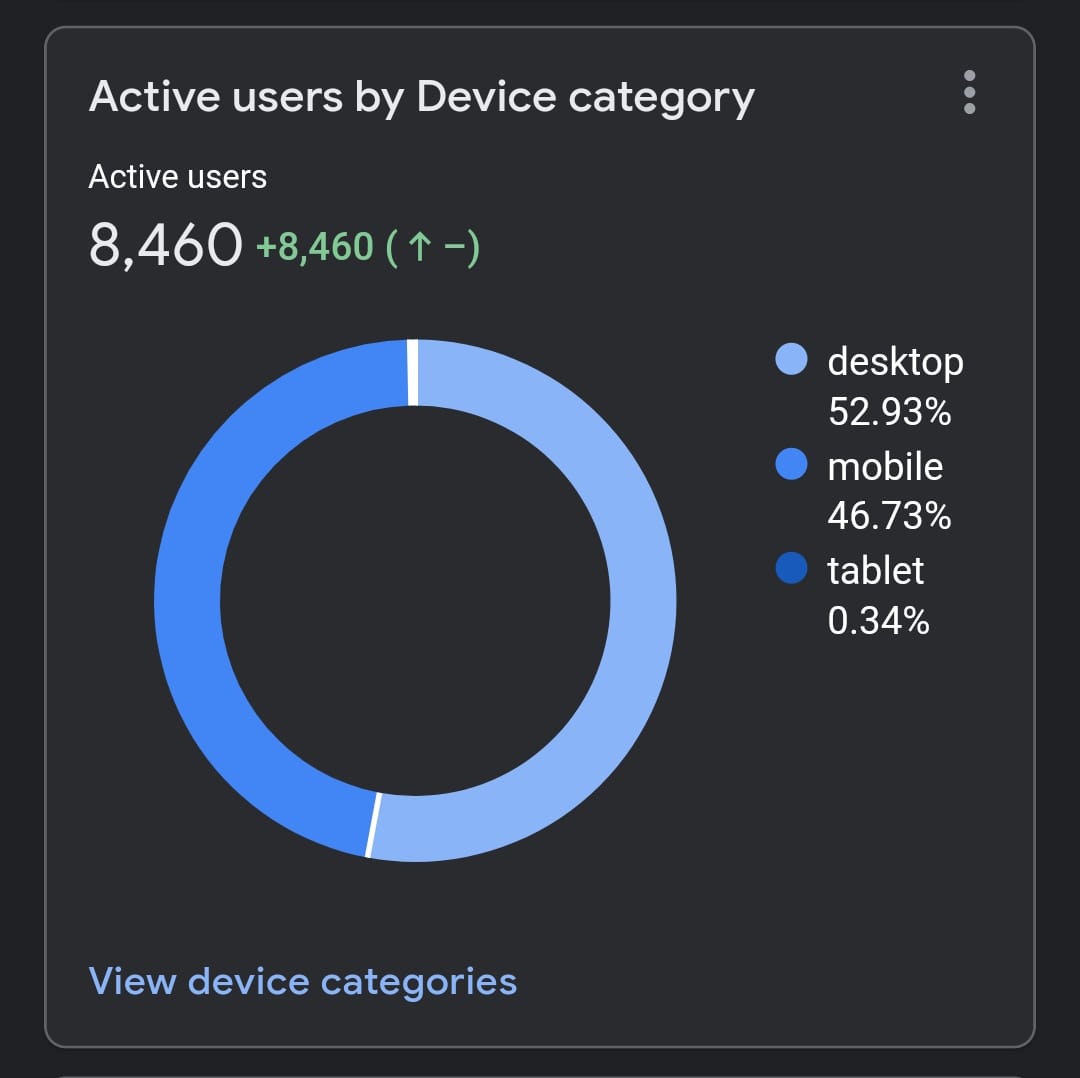The height and width of the screenshot is (1078, 1080).
Task: Click the white divider at top of donut
Action: point(413,373)
